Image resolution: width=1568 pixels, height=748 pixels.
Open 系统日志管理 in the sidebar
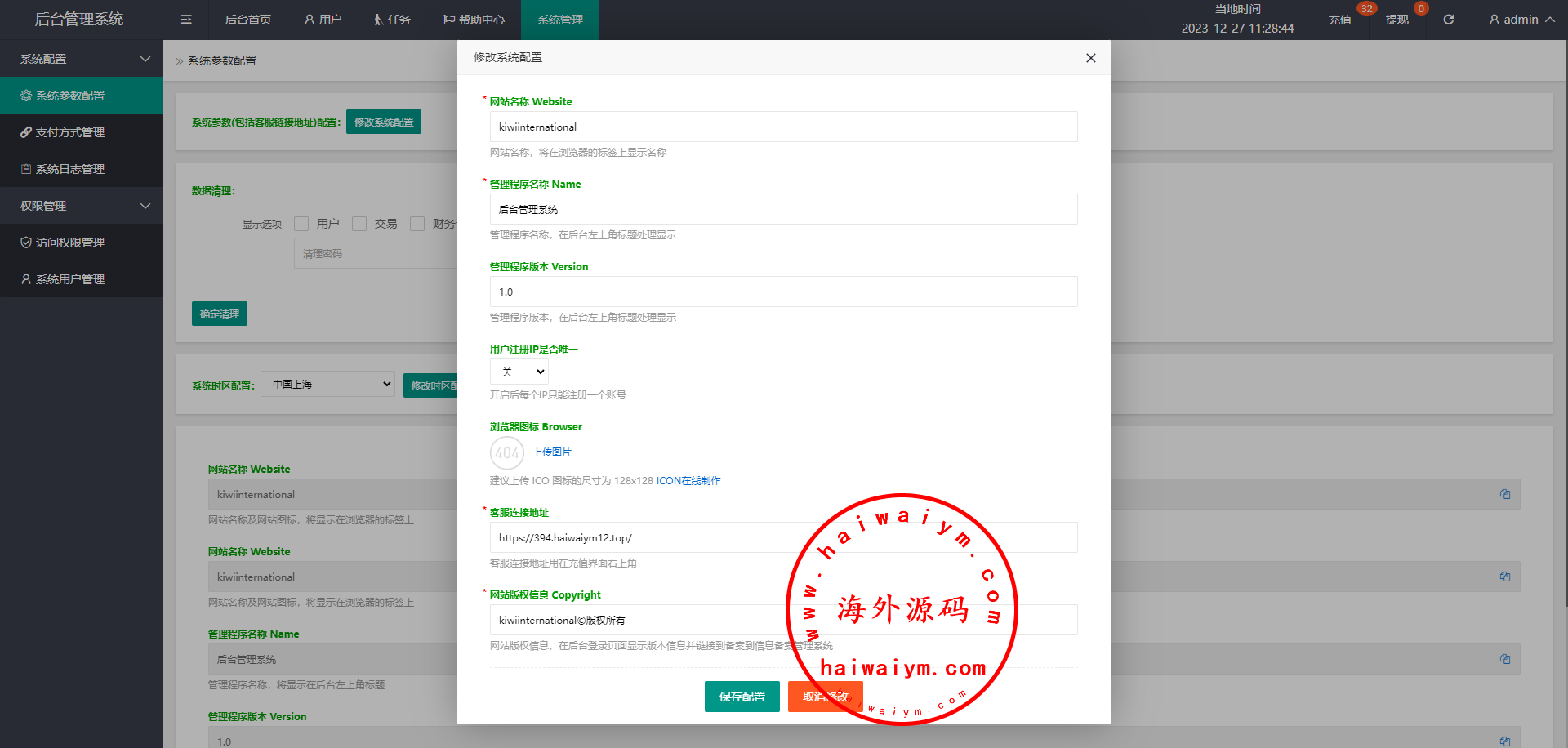pyautogui.click(x=70, y=169)
